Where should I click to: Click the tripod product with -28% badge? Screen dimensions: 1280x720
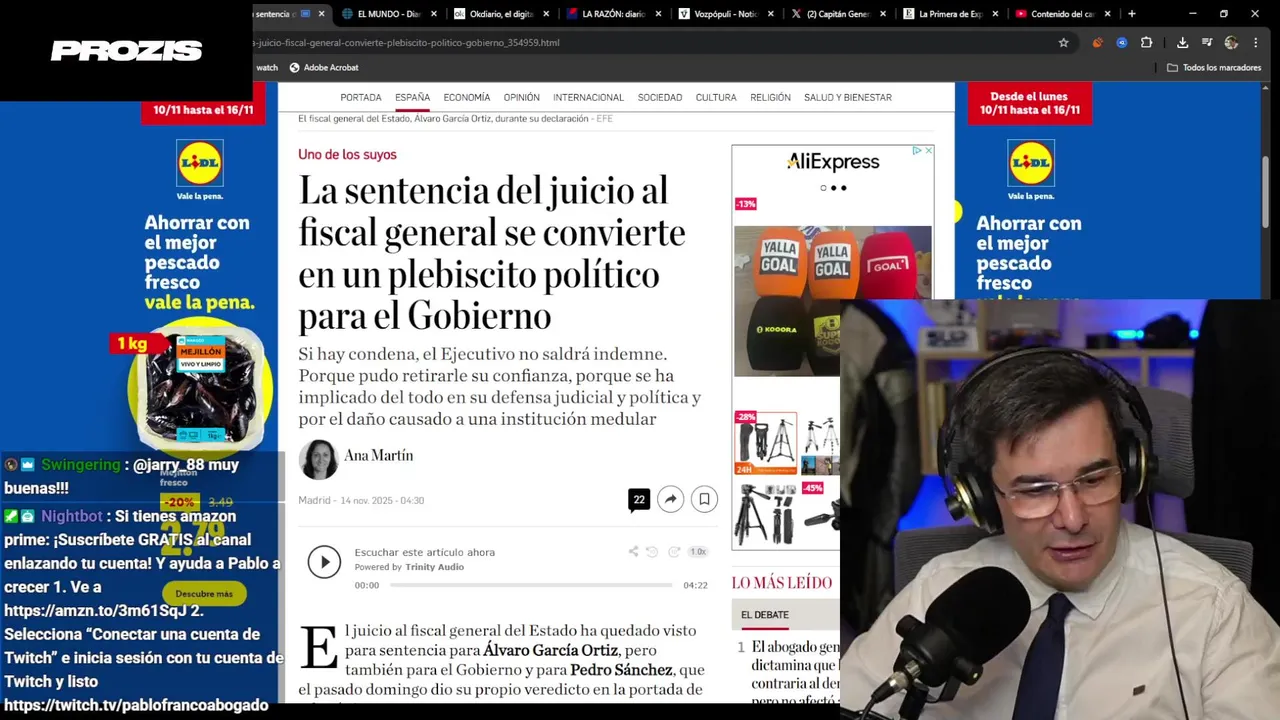(765, 442)
